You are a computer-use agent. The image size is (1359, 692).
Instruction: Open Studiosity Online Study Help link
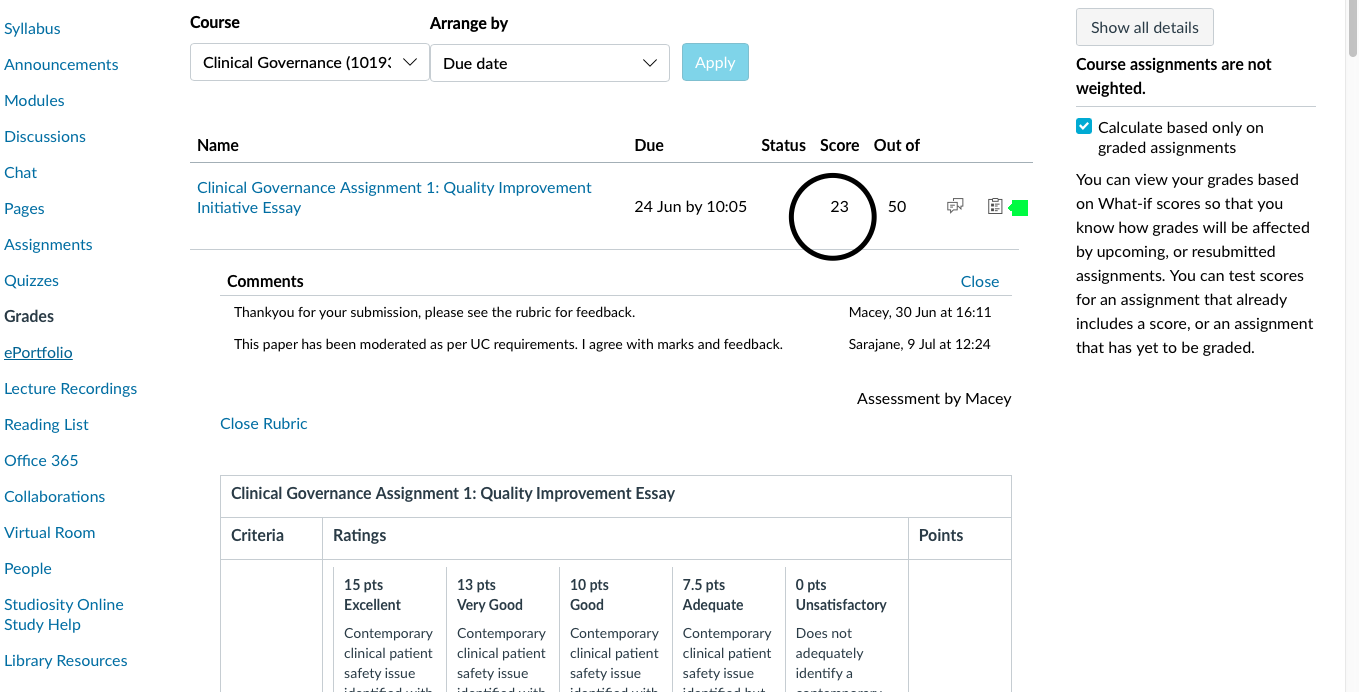pyautogui.click(x=64, y=614)
